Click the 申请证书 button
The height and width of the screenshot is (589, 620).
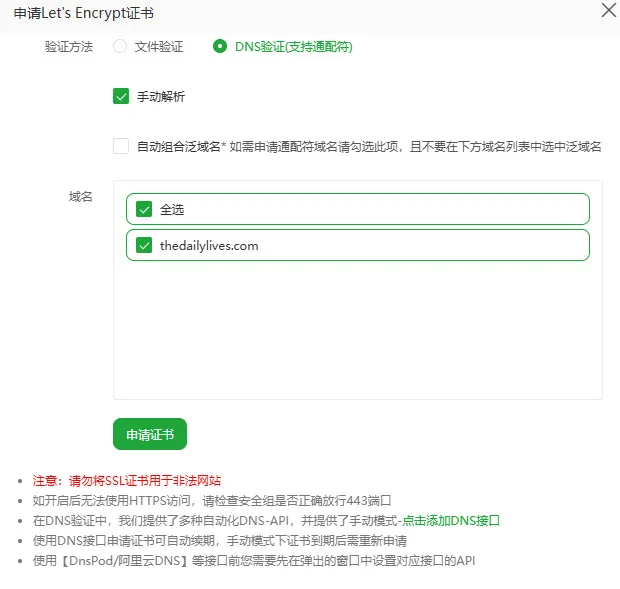pyautogui.click(x=150, y=434)
